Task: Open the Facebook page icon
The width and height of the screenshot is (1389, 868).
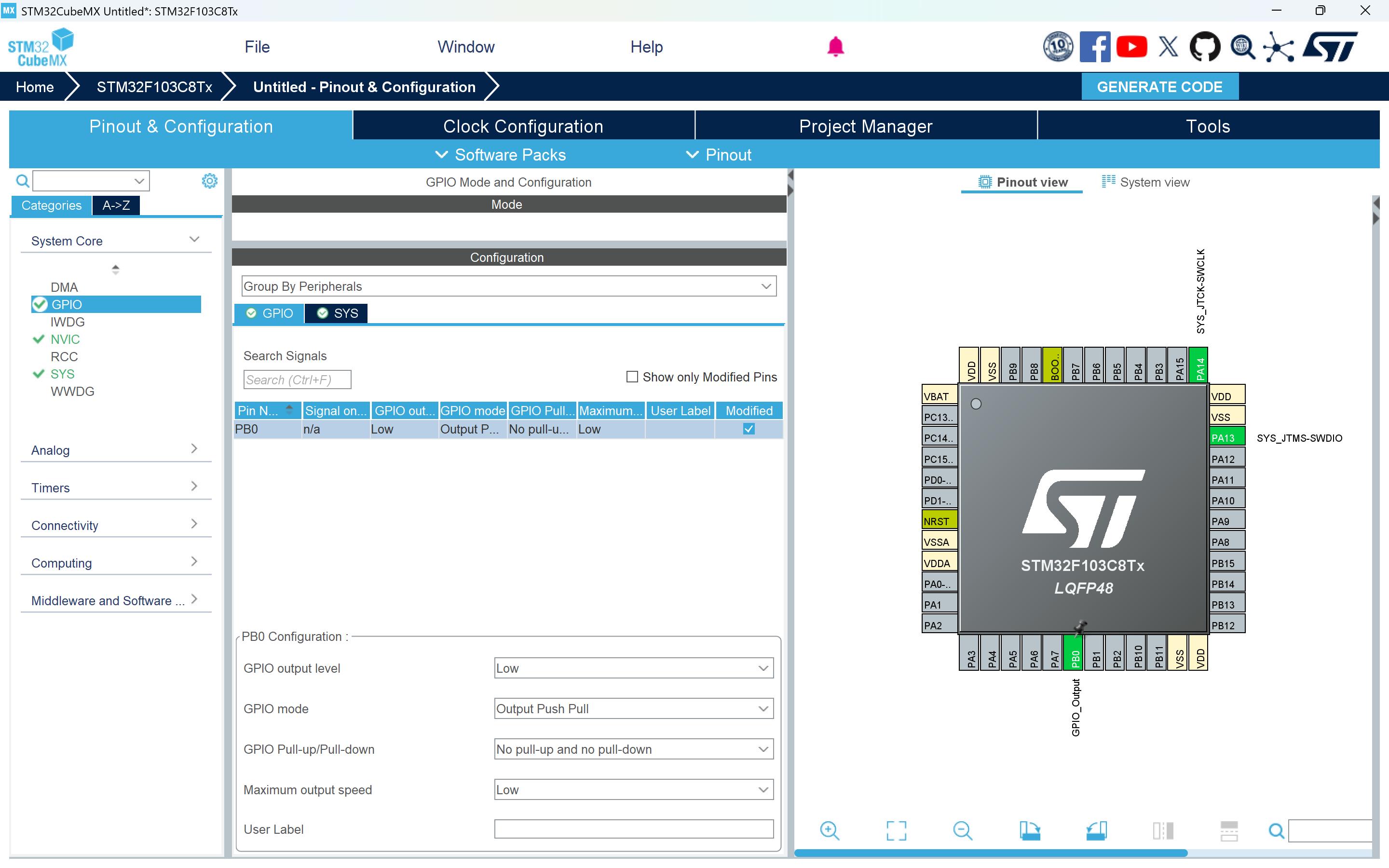Action: pyautogui.click(x=1094, y=46)
